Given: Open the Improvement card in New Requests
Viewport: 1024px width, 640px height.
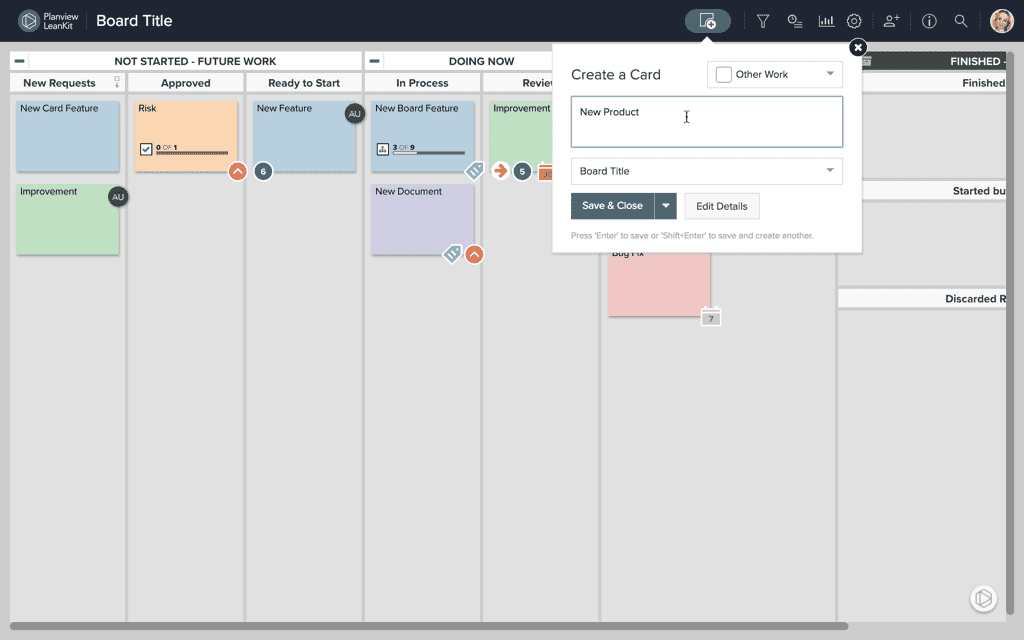Looking at the screenshot, I should point(68,219).
